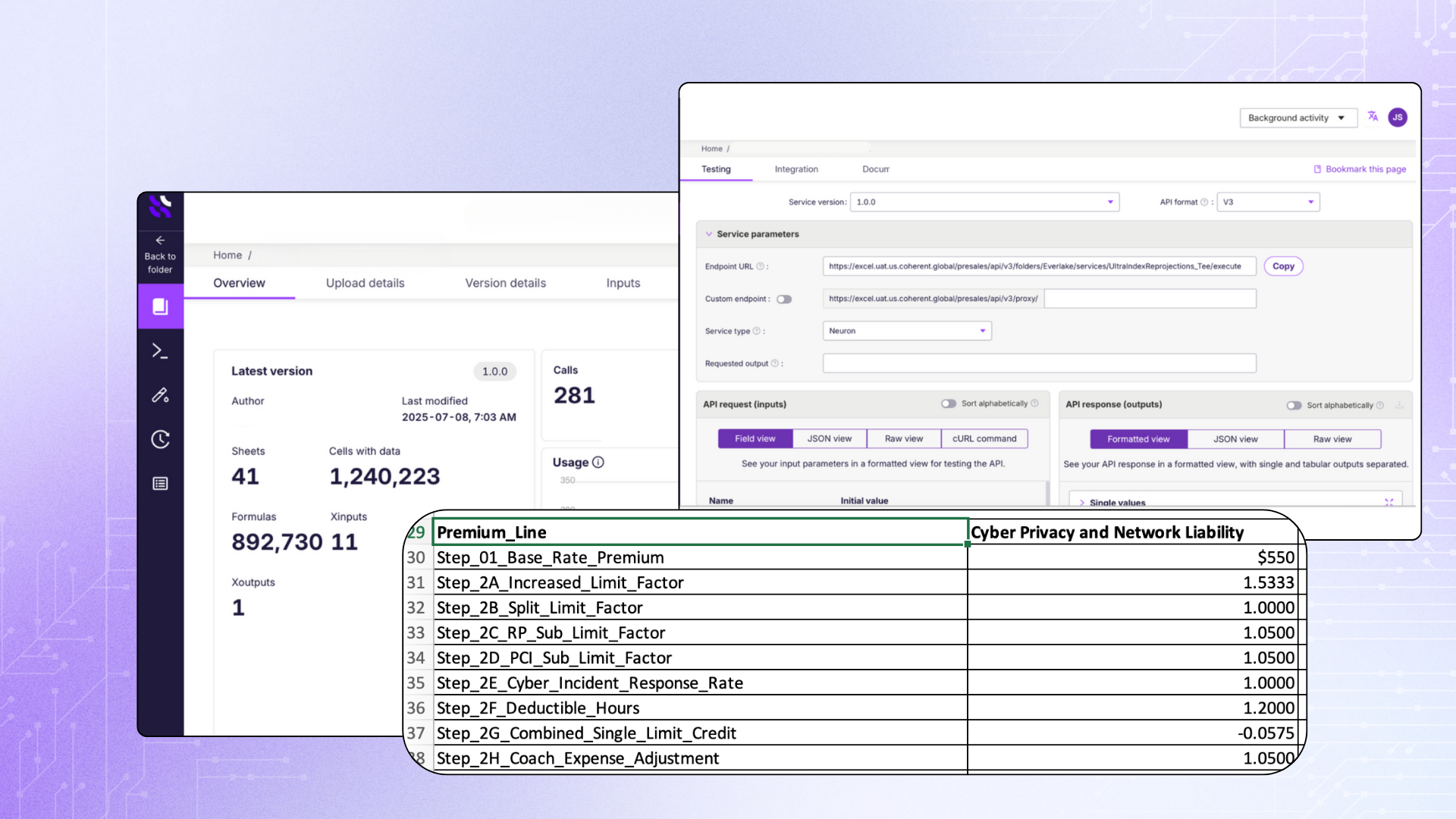Image resolution: width=1456 pixels, height=819 pixels.
Task: Open the API format dropdown
Action: tap(1310, 202)
